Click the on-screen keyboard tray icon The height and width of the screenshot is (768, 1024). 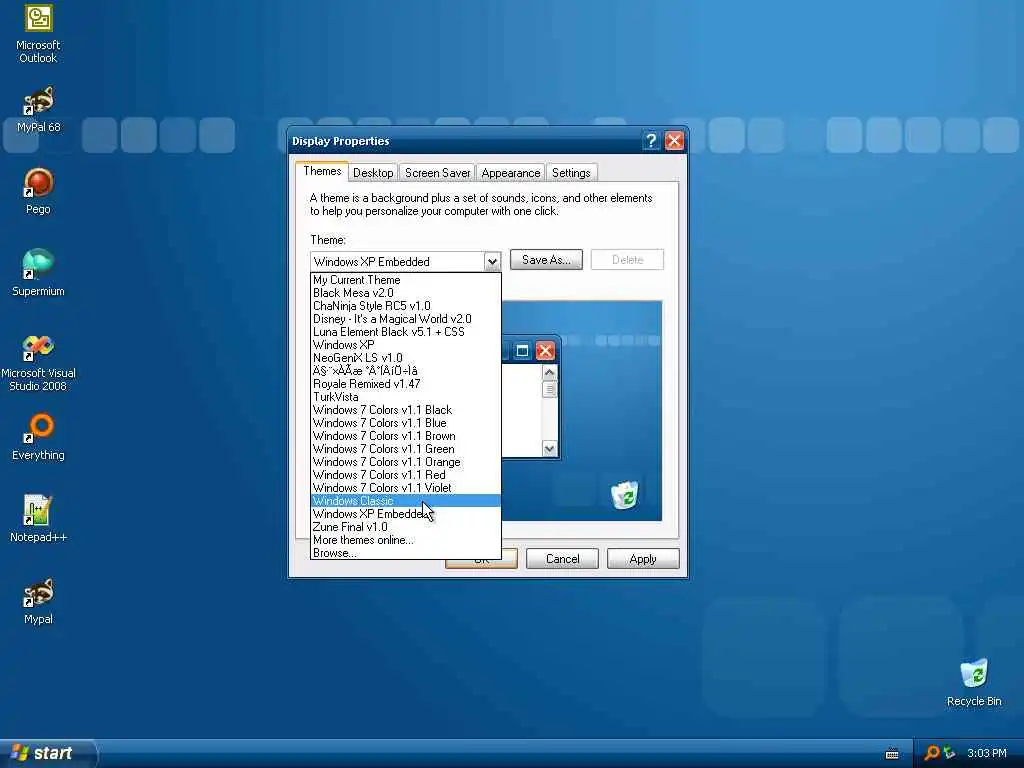tap(891, 754)
